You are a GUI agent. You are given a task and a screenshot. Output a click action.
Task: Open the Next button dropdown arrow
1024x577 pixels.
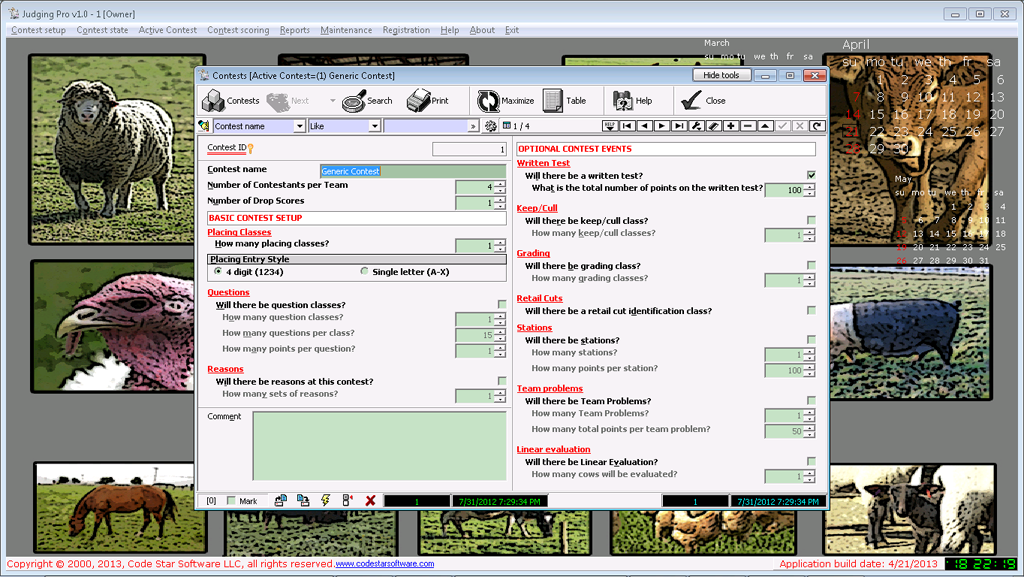[x=333, y=101]
